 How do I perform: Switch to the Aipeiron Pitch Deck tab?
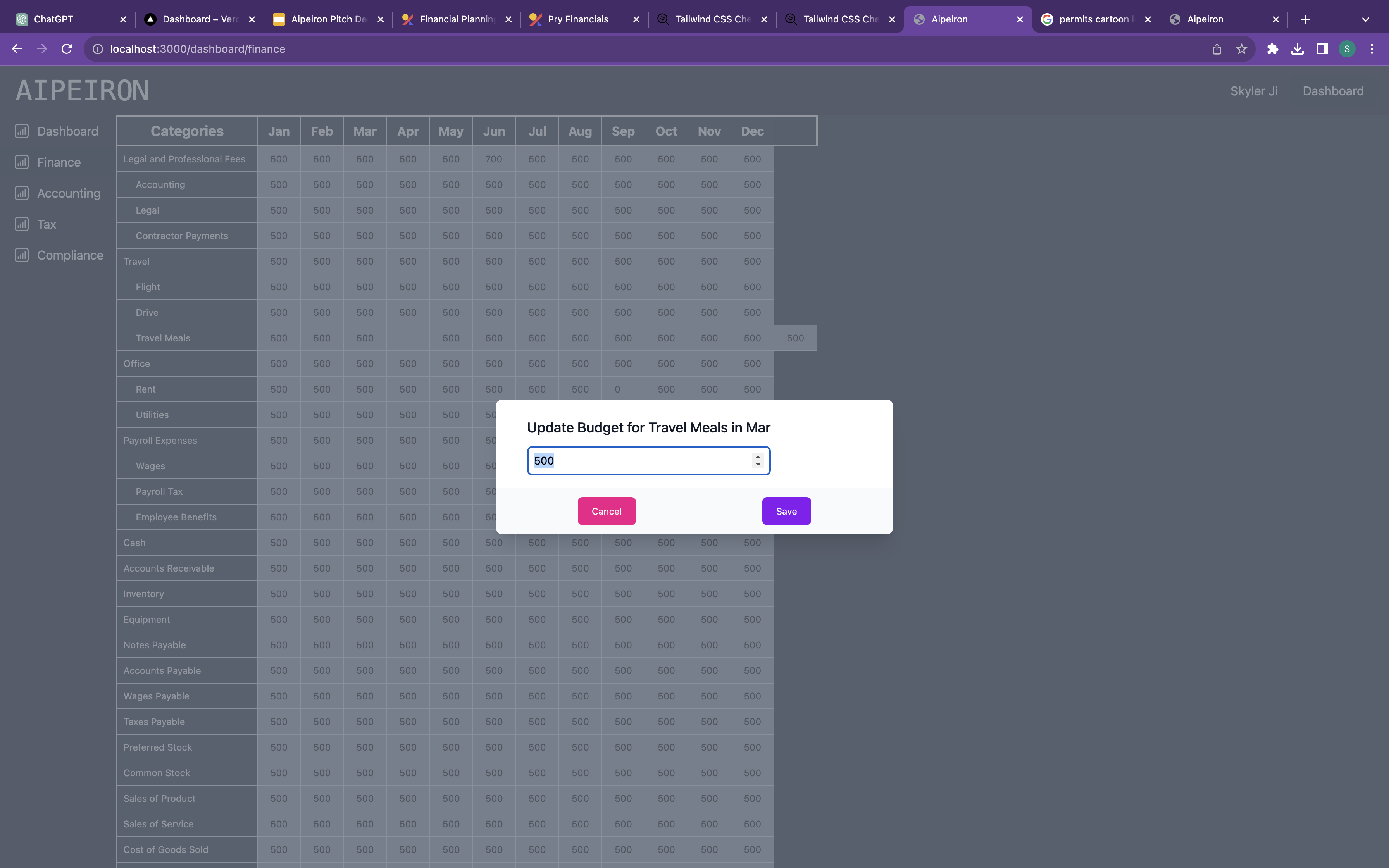coord(328,19)
